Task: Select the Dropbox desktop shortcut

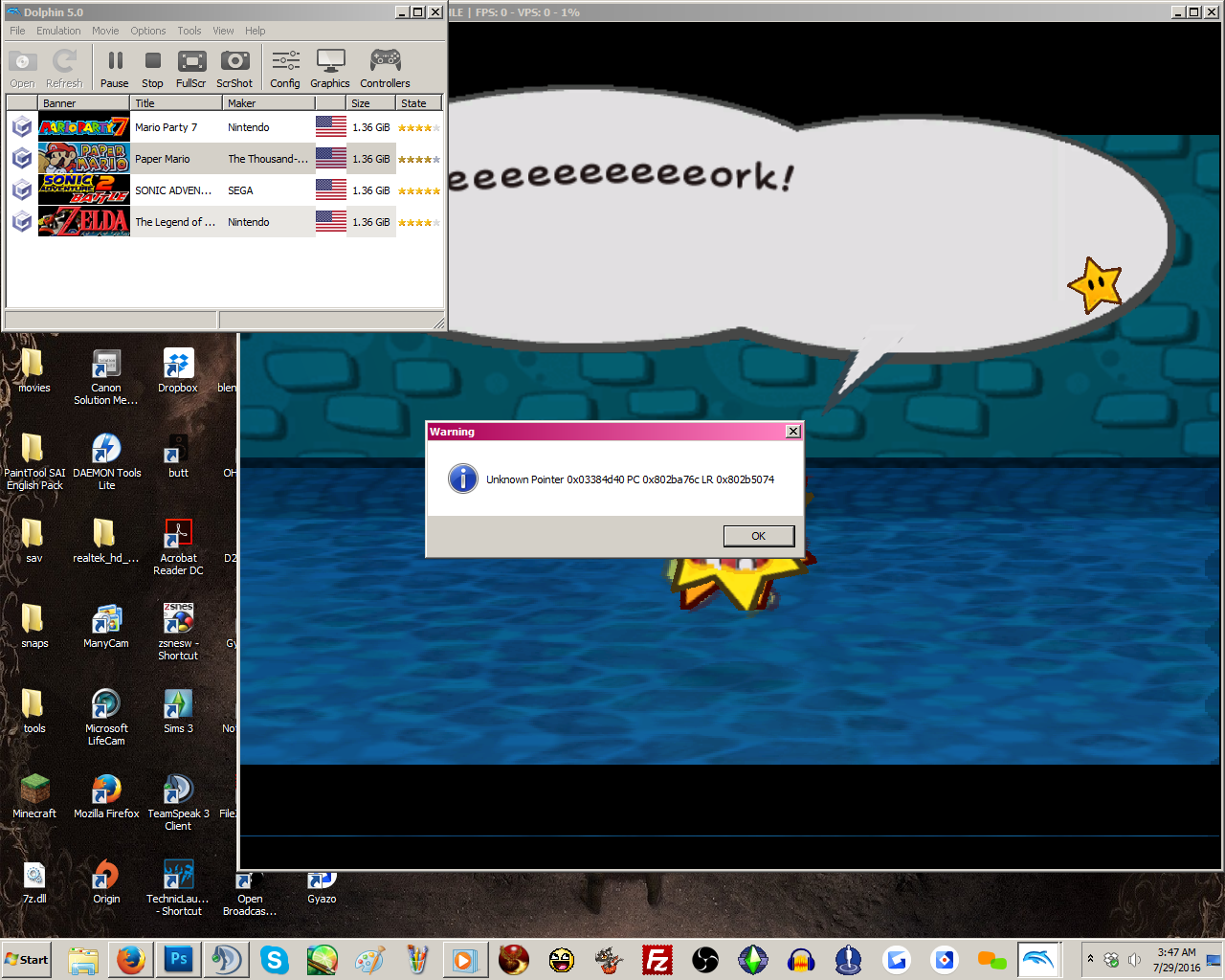Action: tap(178, 370)
